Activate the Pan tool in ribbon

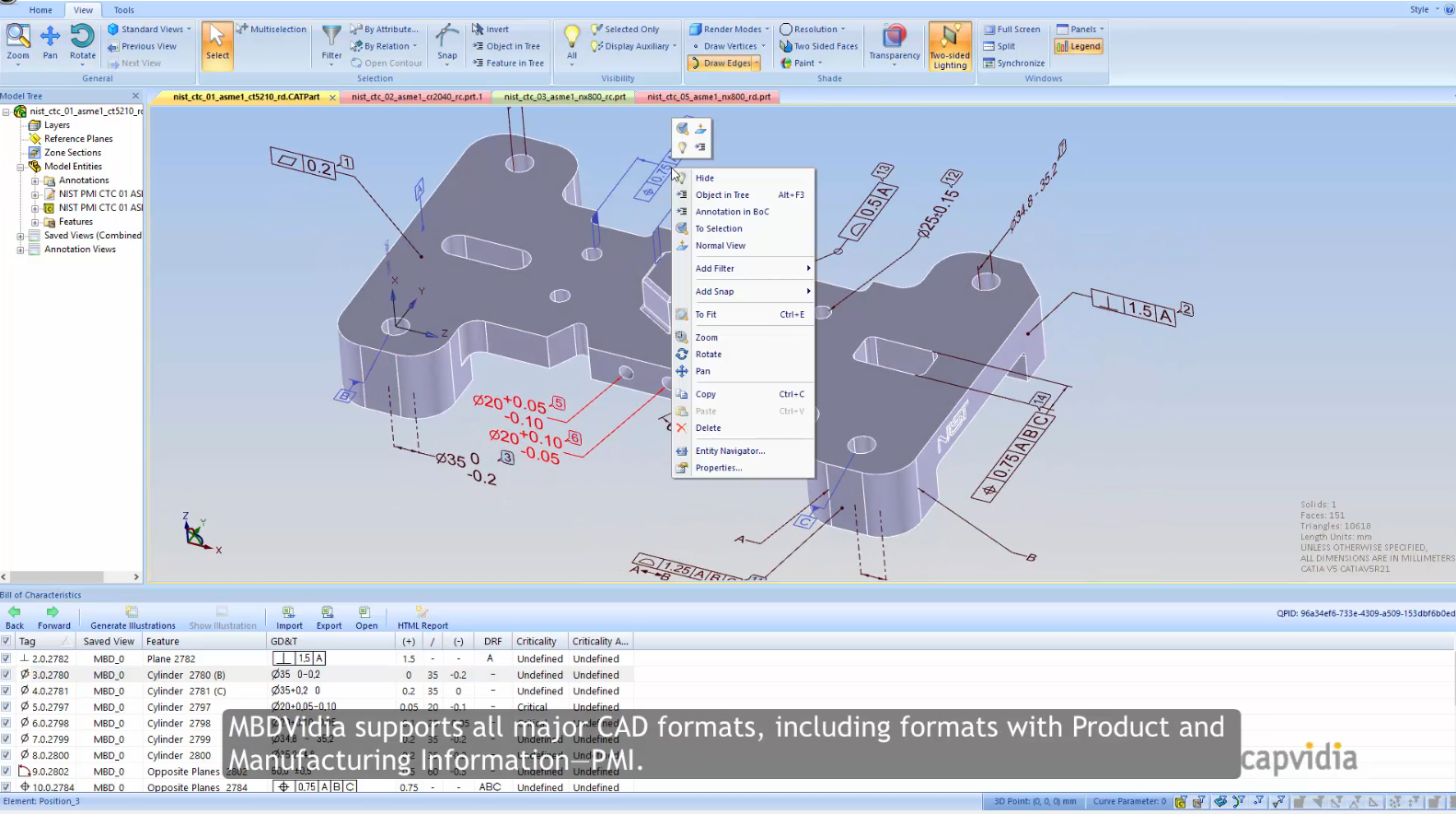[x=50, y=42]
